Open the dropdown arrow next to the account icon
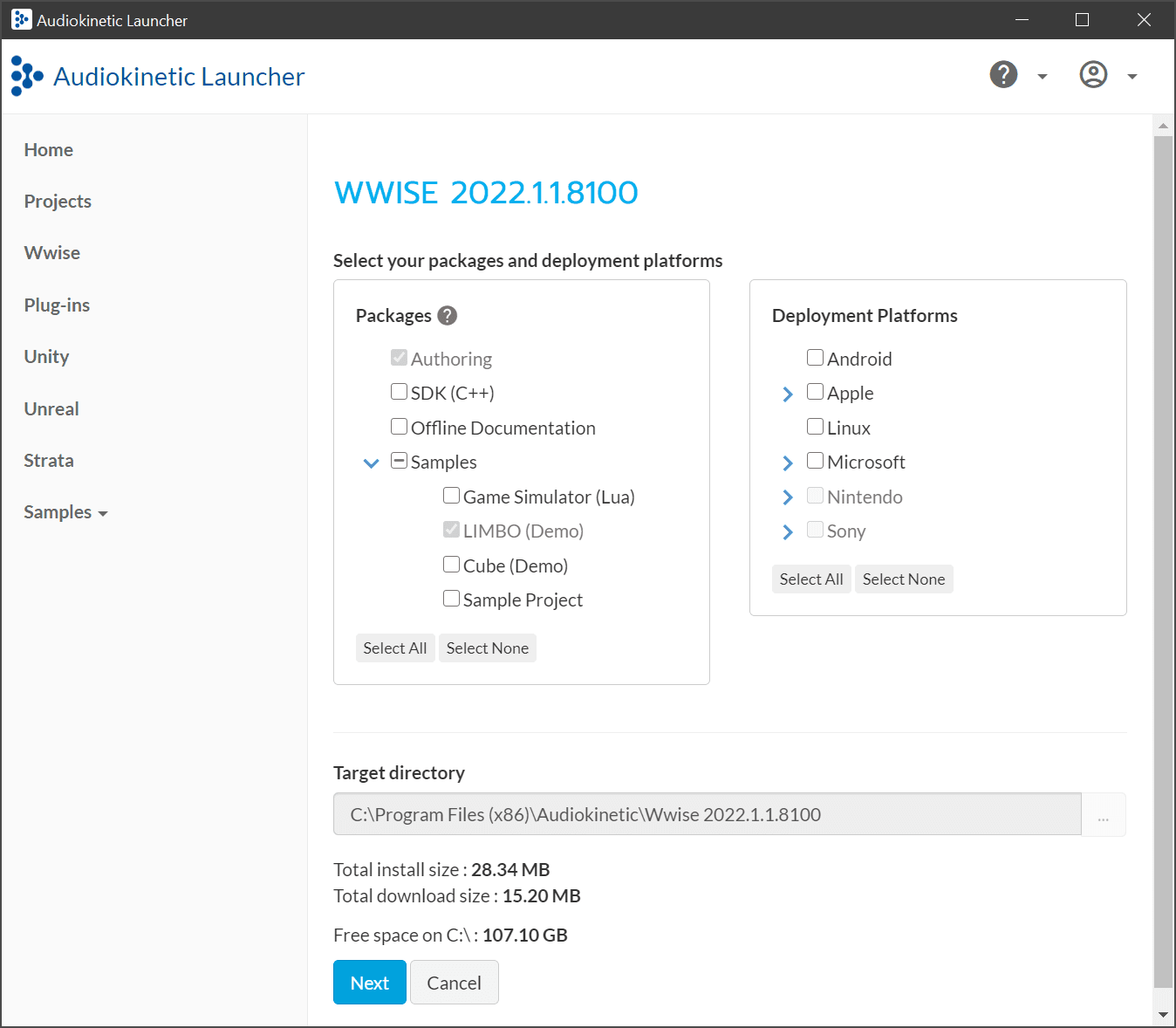This screenshot has width=1176, height=1028. coord(1132,77)
